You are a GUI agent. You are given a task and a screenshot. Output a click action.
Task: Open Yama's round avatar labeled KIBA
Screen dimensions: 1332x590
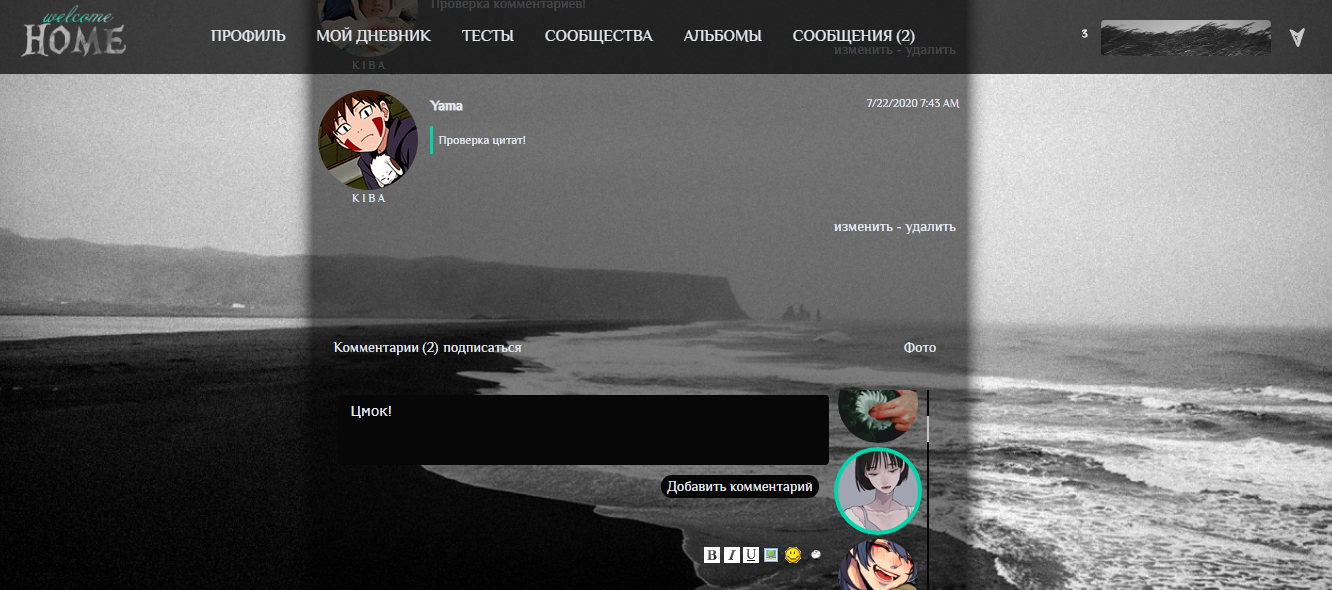pos(368,140)
